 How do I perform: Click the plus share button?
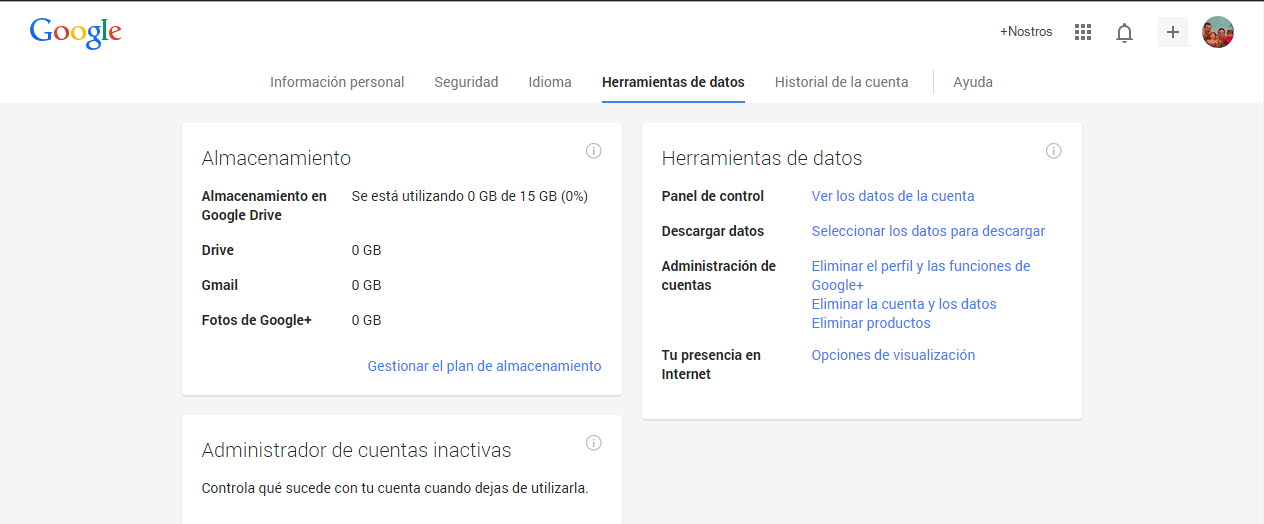tap(1173, 32)
